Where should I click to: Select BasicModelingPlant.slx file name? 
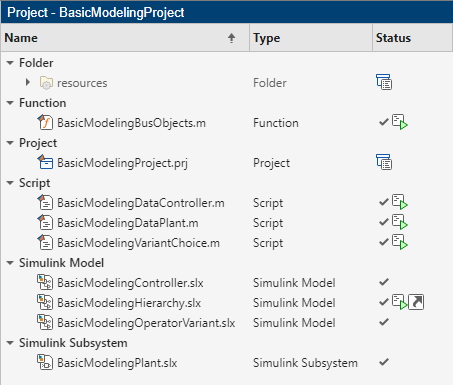coord(117,363)
